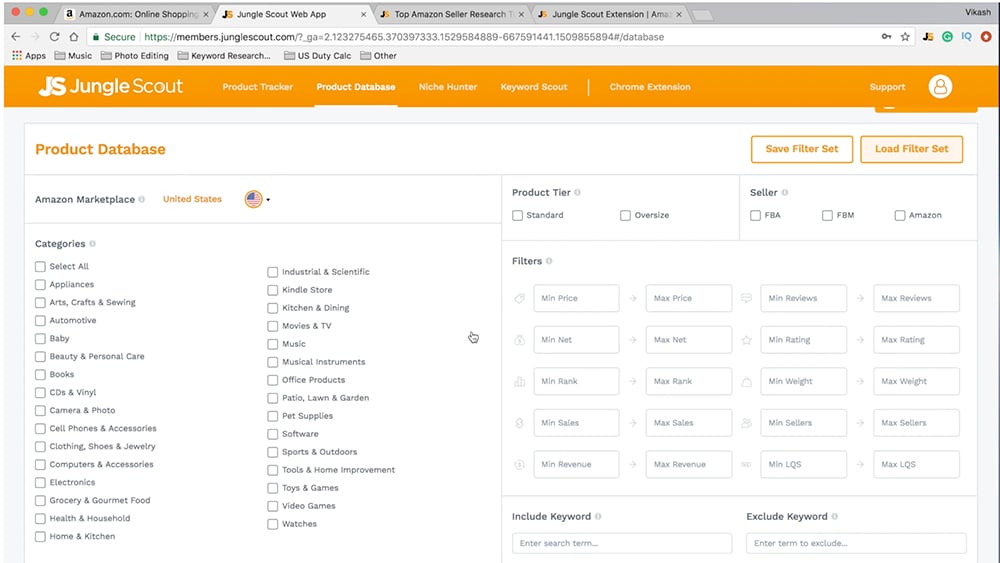The height and width of the screenshot is (563, 1000).
Task: Select the Kitchen & Dining checkbox
Action: pos(272,308)
